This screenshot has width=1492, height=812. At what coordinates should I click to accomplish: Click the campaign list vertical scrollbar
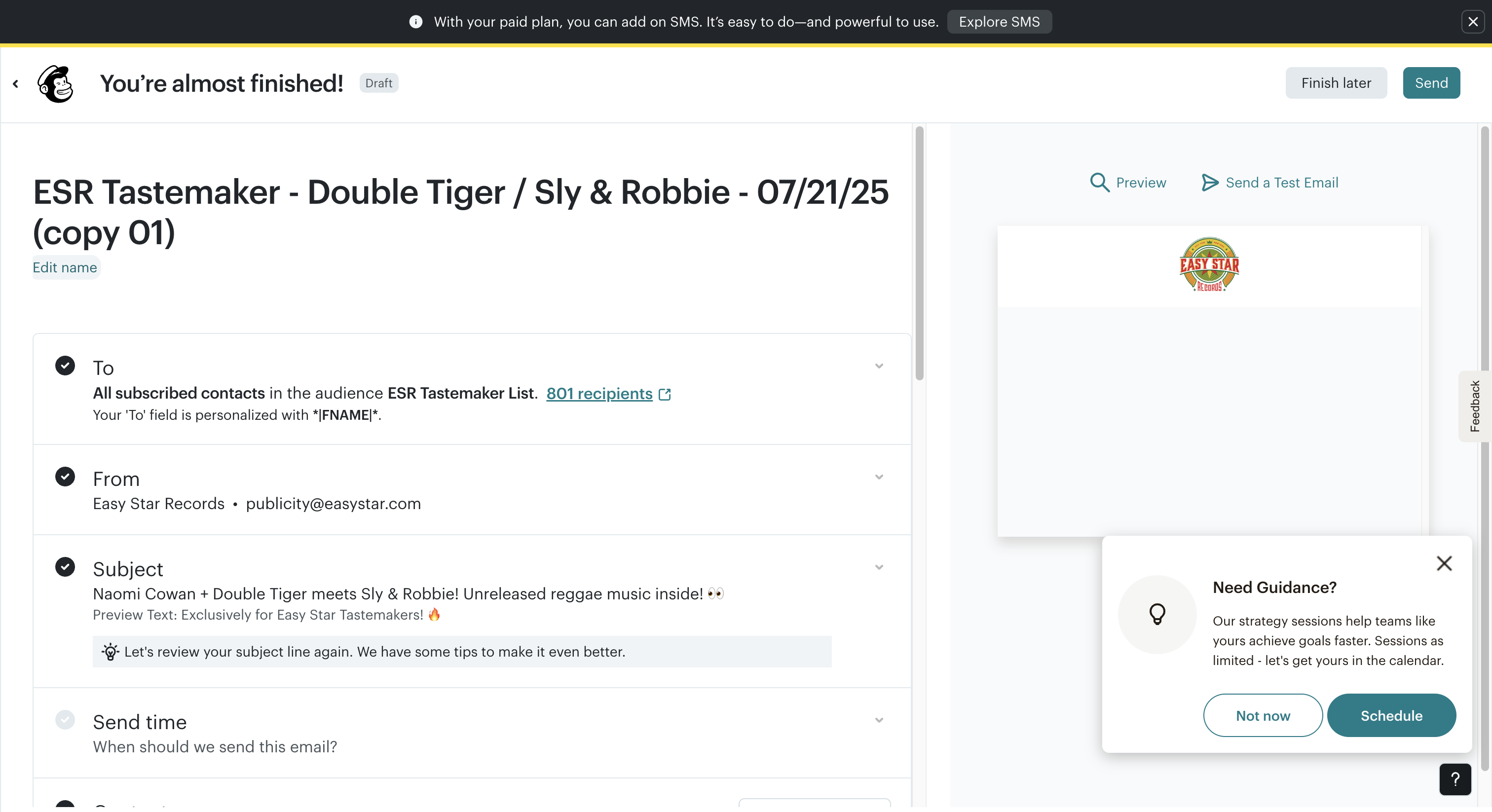[x=919, y=254]
